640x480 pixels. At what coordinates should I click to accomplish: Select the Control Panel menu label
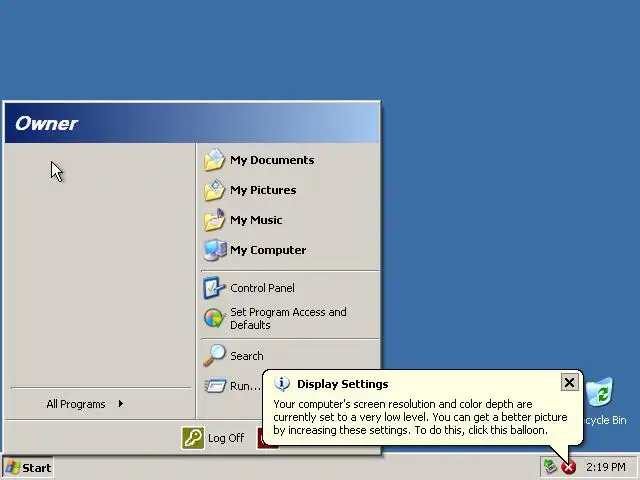(262, 288)
